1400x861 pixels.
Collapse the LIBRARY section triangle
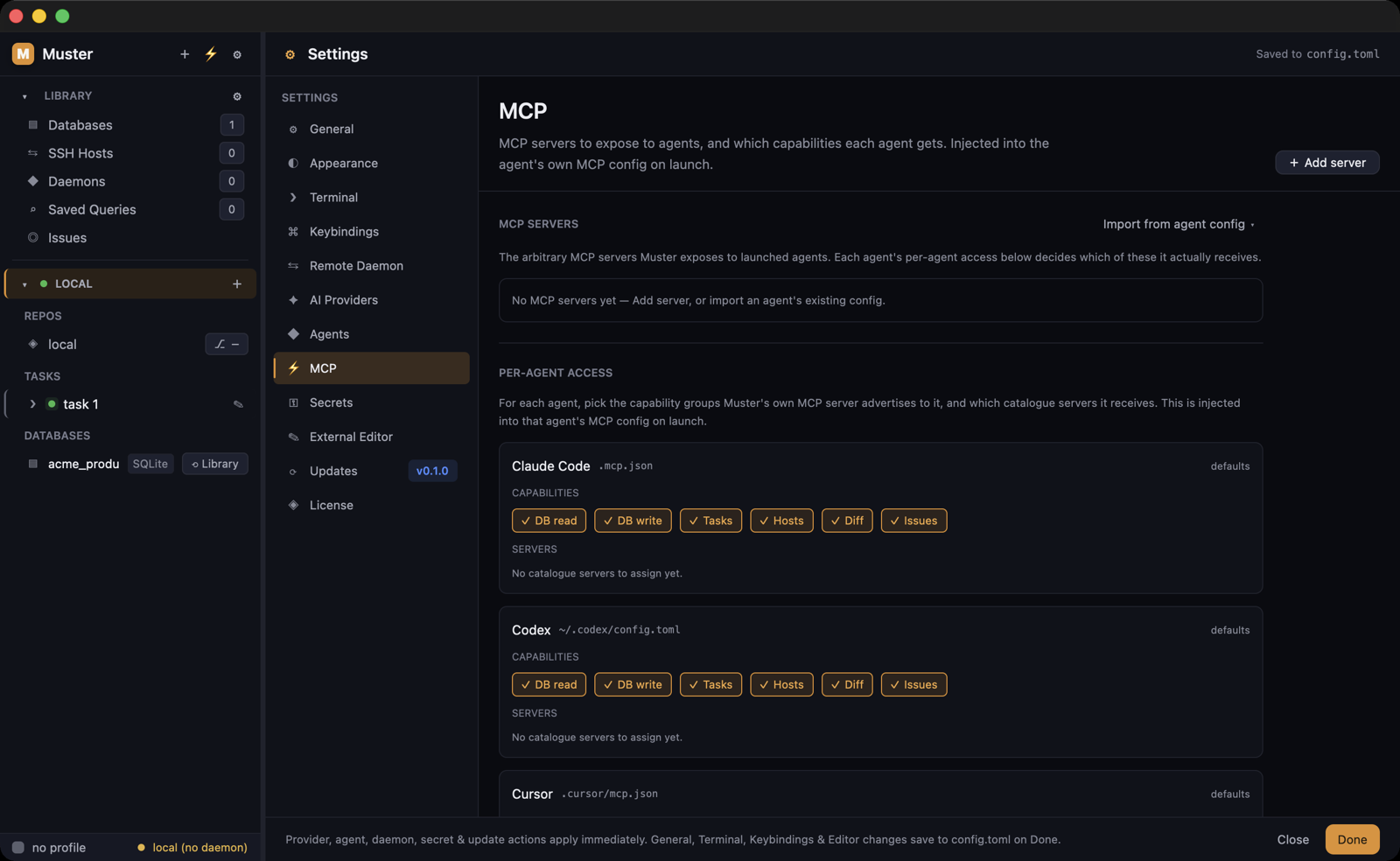(x=24, y=96)
